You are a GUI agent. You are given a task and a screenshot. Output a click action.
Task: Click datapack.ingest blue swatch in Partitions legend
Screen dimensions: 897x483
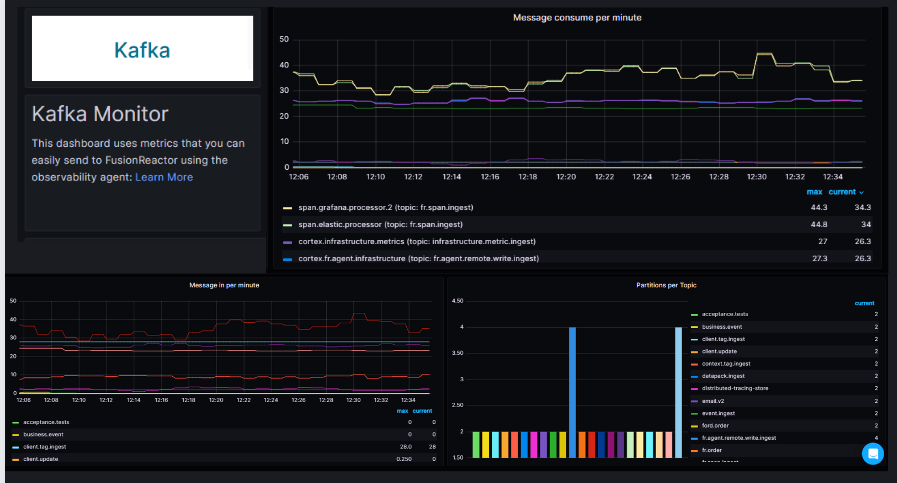point(694,377)
